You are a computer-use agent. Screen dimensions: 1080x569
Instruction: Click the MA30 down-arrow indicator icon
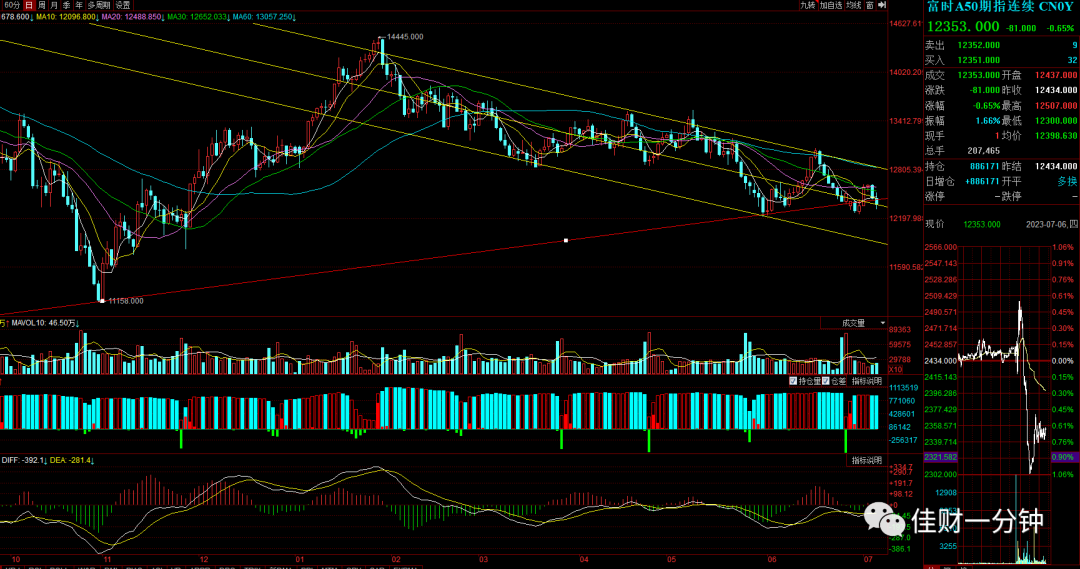[x=229, y=17]
